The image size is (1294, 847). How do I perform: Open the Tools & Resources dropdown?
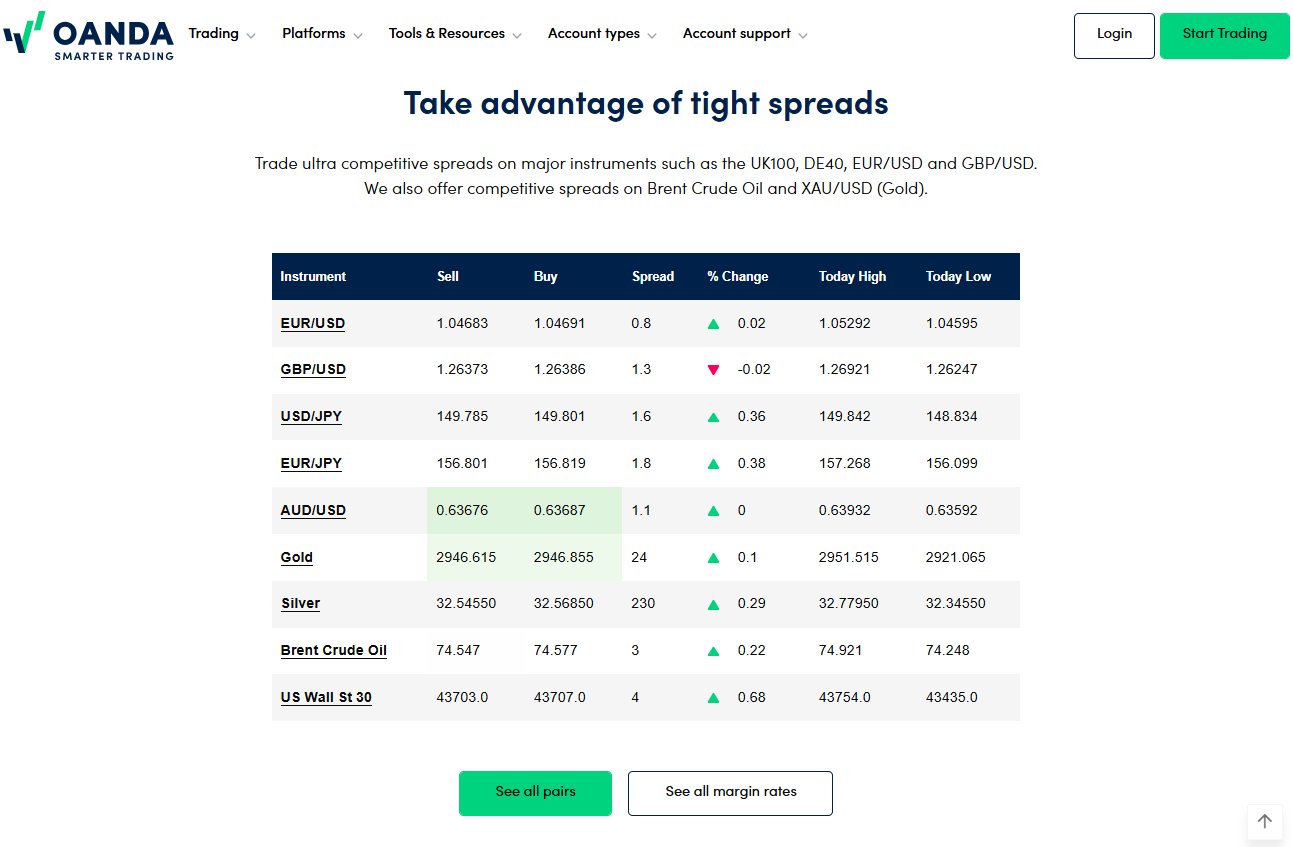[x=455, y=34]
